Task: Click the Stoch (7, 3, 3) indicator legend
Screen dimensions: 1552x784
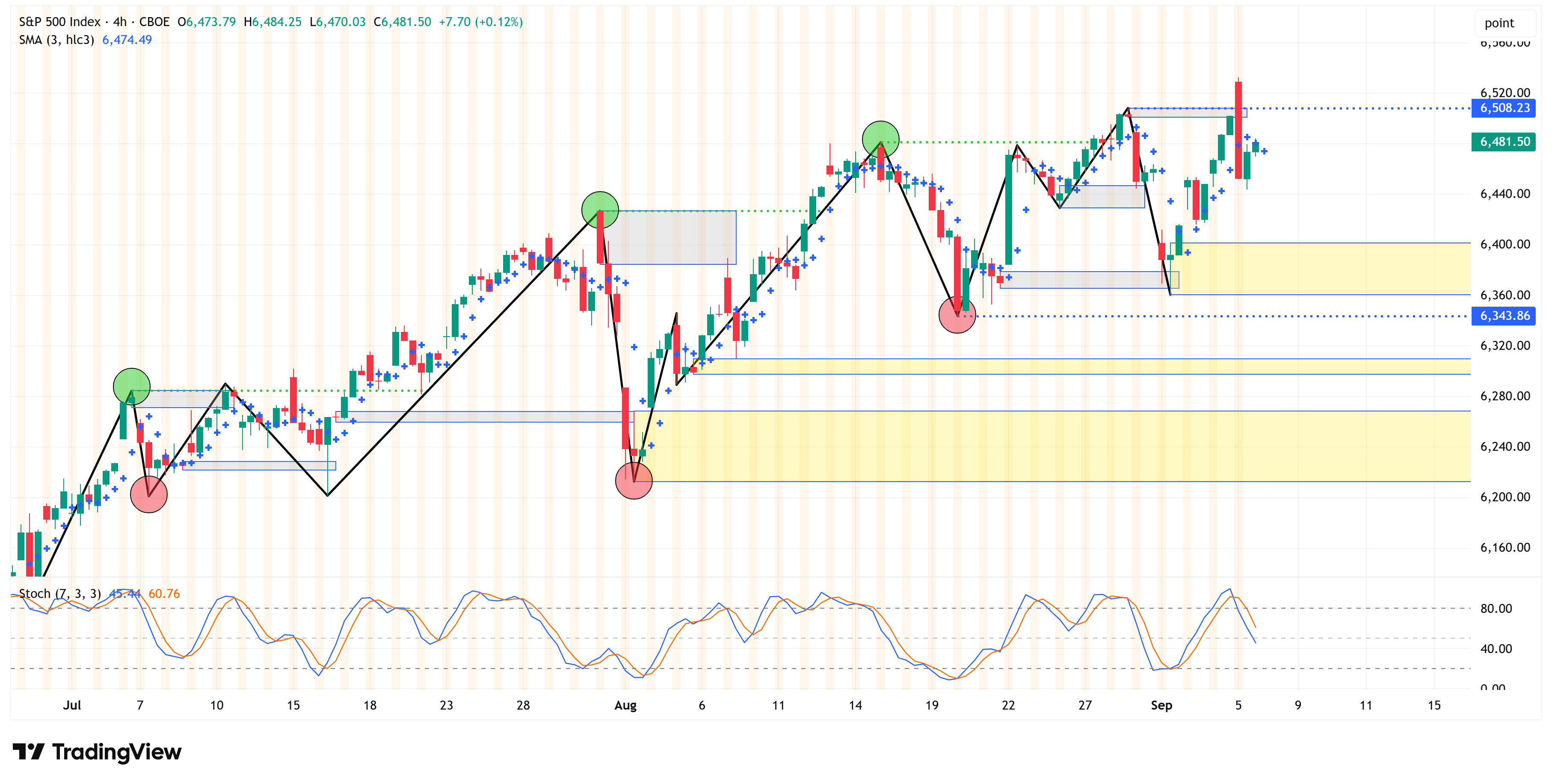Action: pyautogui.click(x=59, y=594)
